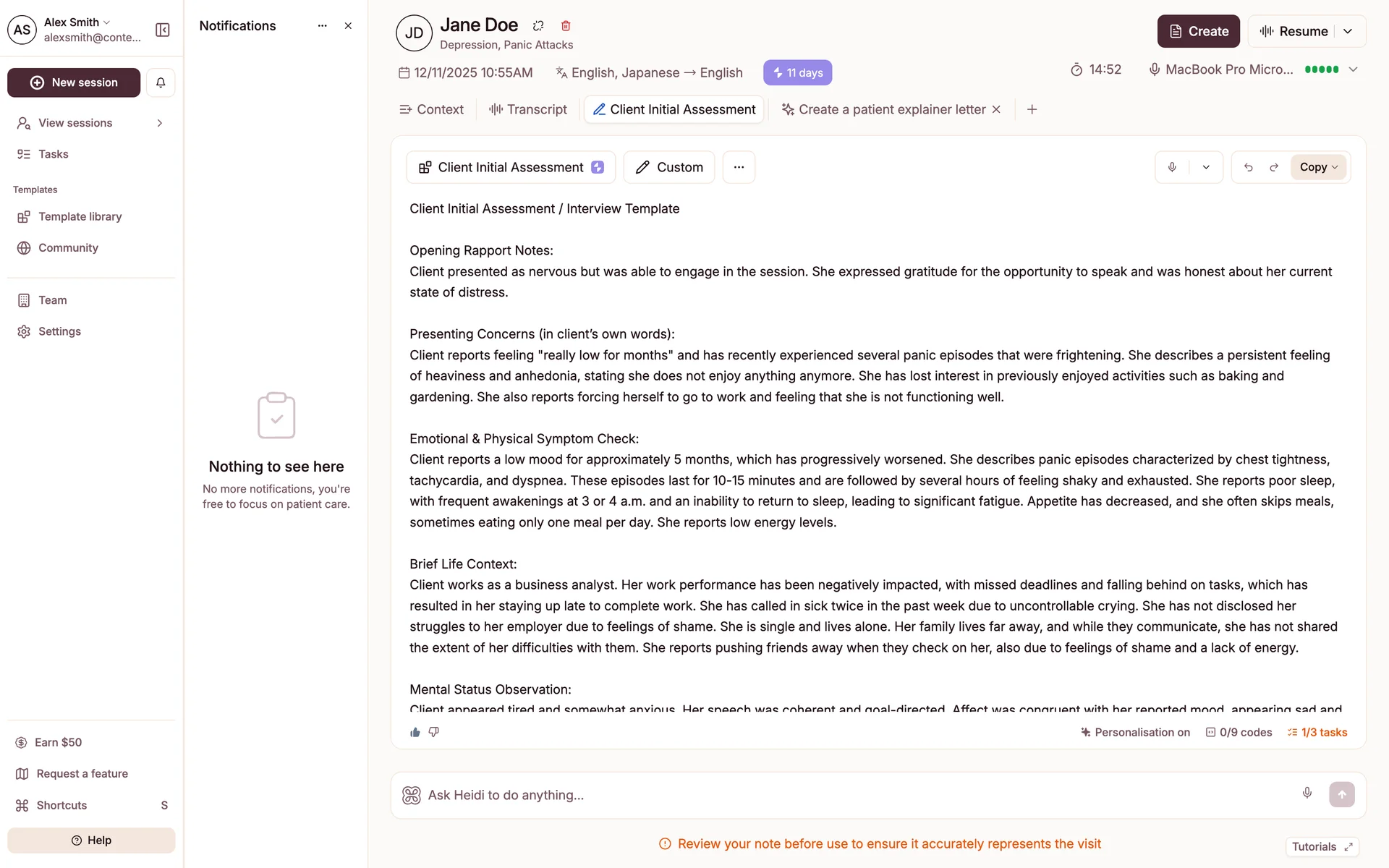This screenshot has height=868, width=1389.
Task: Click the notifications bell icon
Action: click(161, 82)
